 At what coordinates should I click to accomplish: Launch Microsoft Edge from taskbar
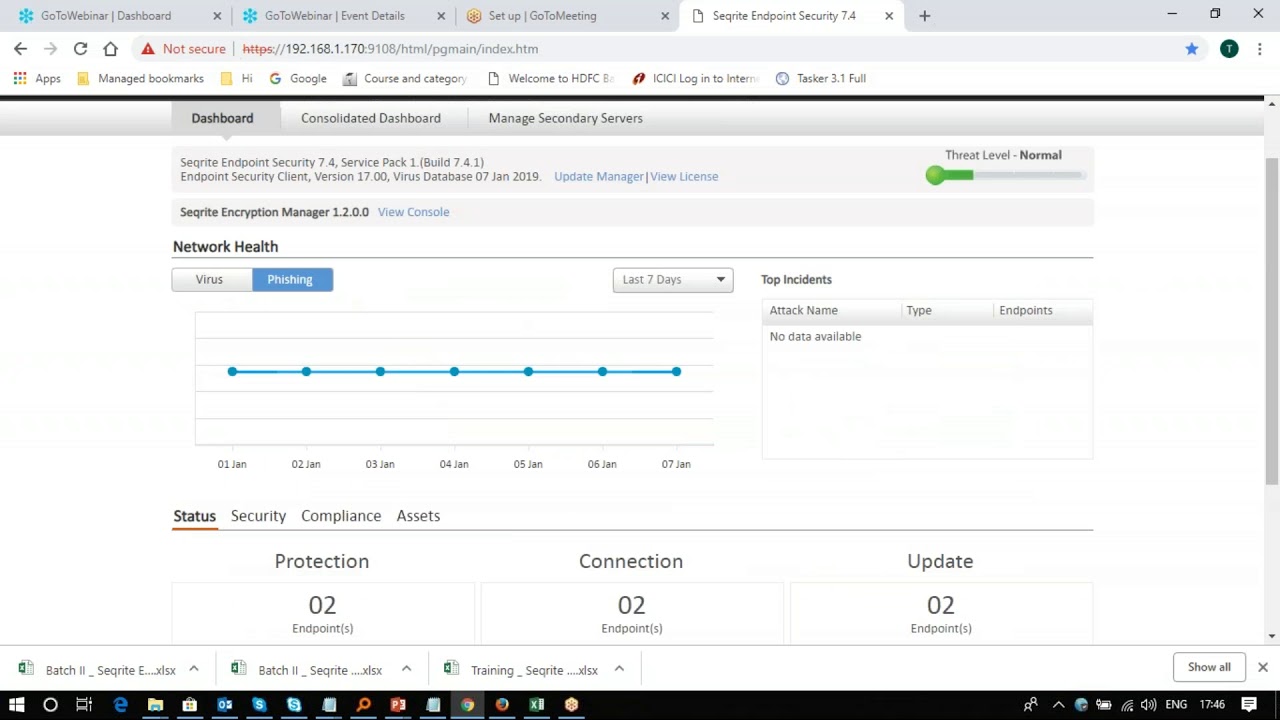(x=121, y=704)
